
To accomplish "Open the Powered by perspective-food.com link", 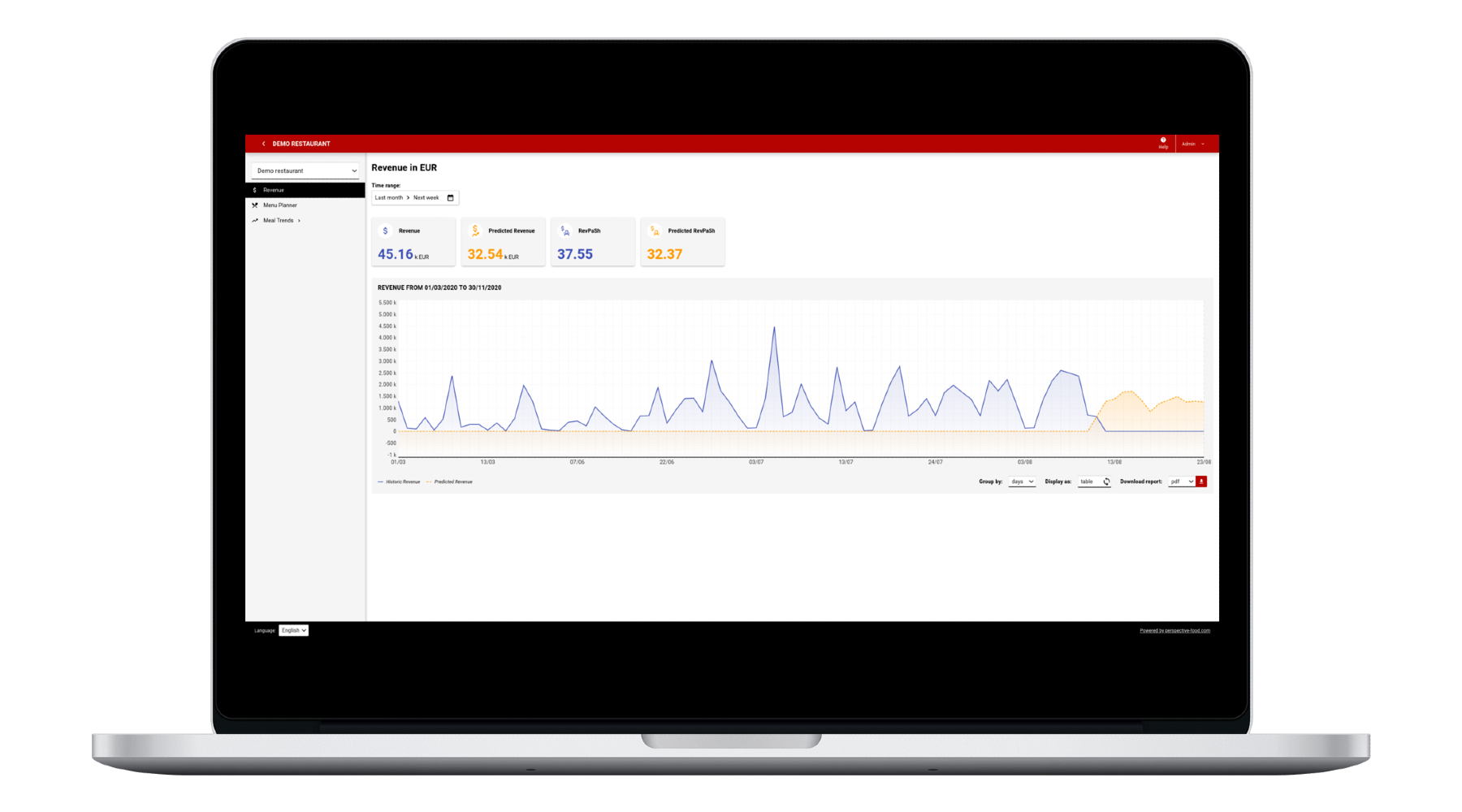I will (1174, 631).
